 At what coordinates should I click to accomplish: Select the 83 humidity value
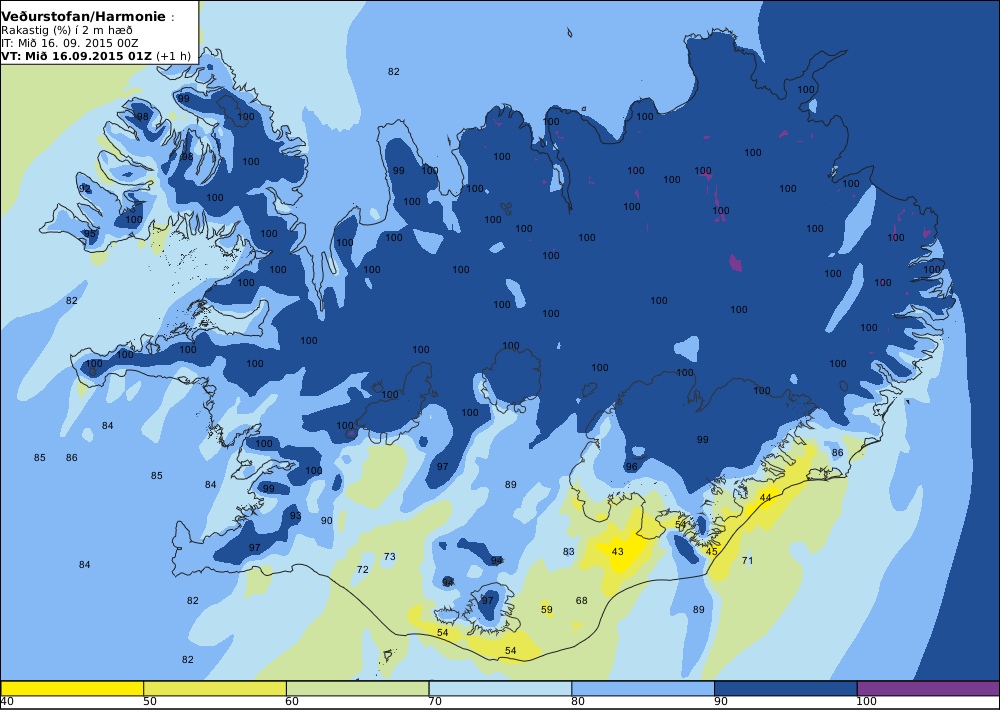coord(568,551)
